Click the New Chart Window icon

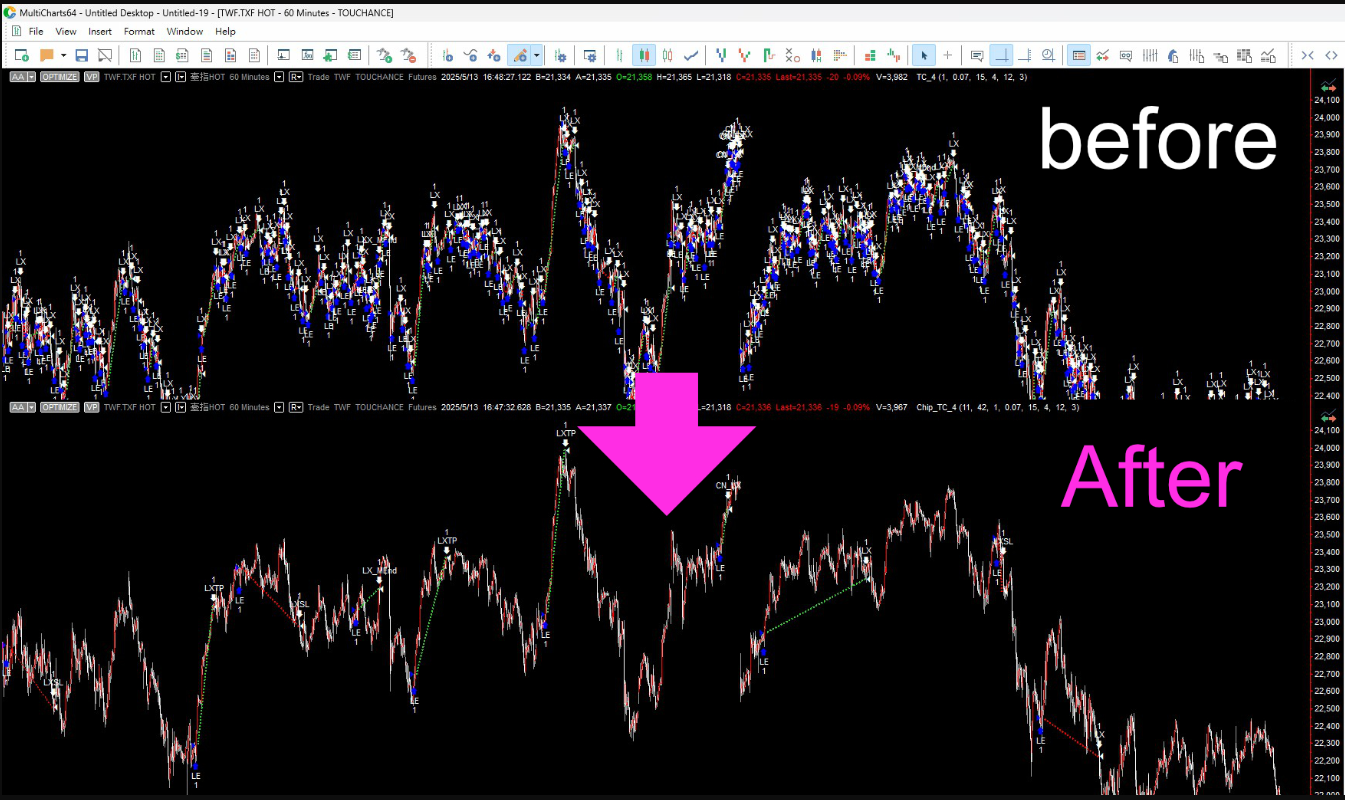[x=21, y=55]
